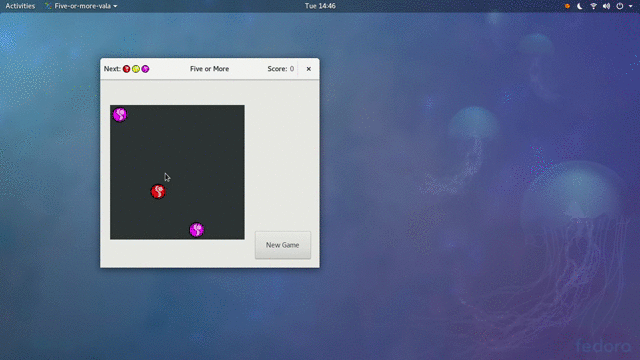640x360 pixels.
Task: Open the Five-or-more-vala app menu
Action: pos(81,6)
